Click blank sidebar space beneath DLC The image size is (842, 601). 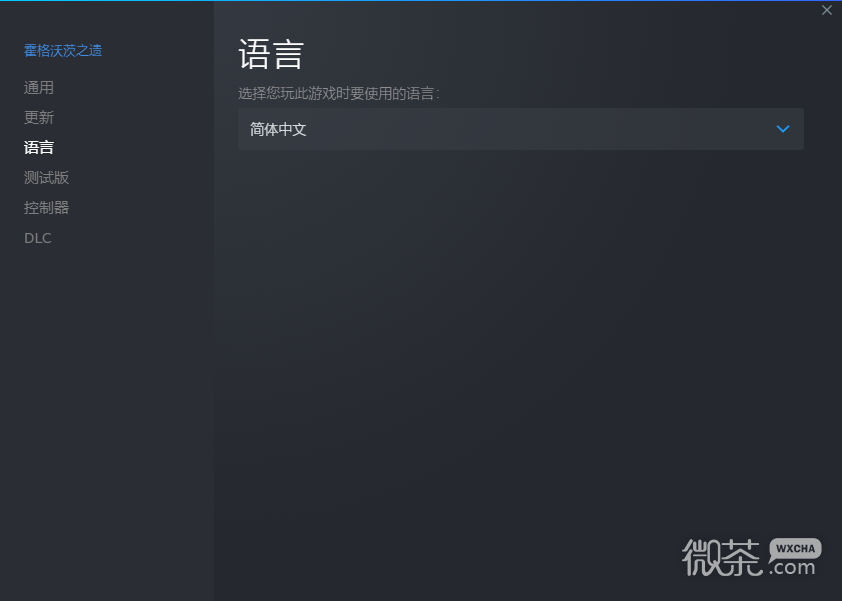tap(107, 419)
